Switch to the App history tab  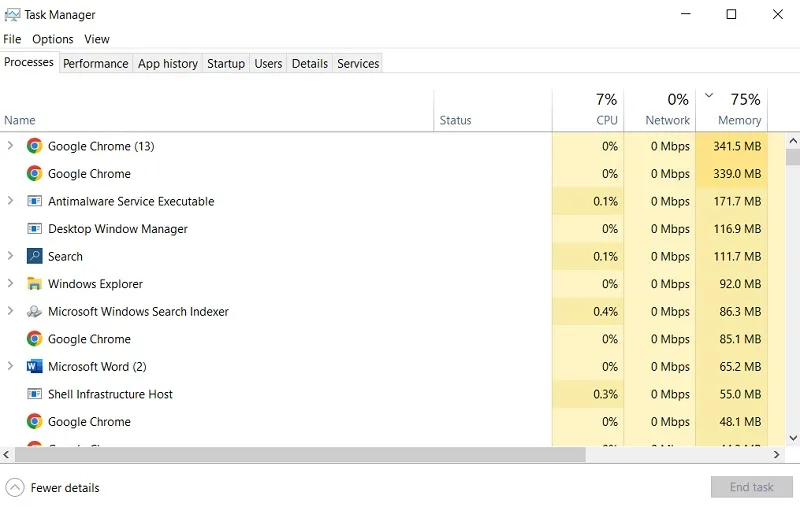(168, 64)
